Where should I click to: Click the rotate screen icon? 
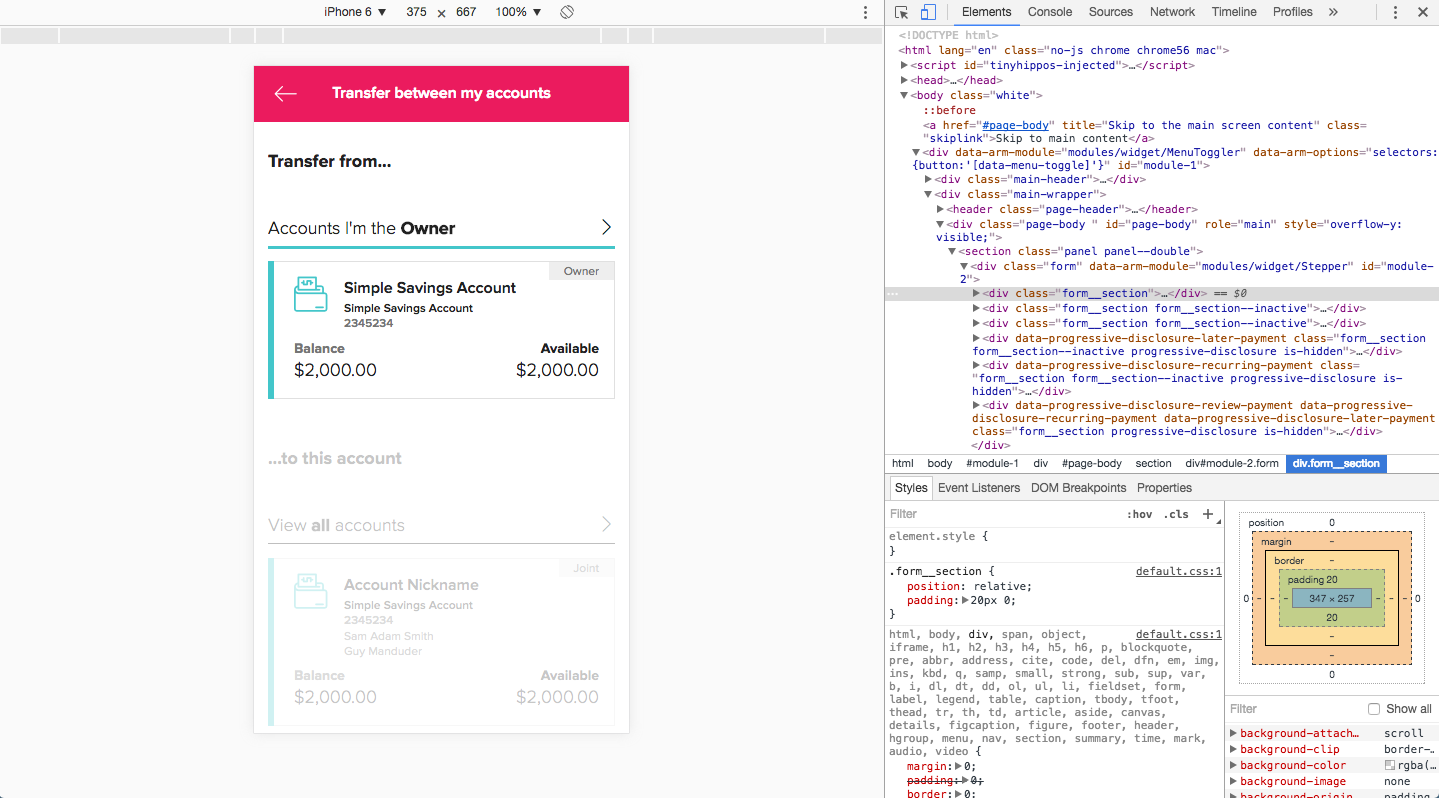[x=566, y=12]
